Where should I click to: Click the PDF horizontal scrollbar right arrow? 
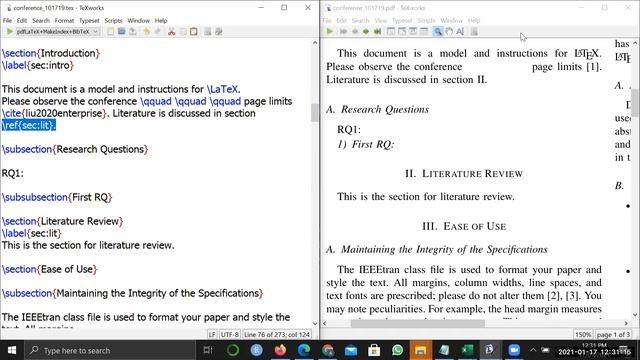(x=626, y=323)
